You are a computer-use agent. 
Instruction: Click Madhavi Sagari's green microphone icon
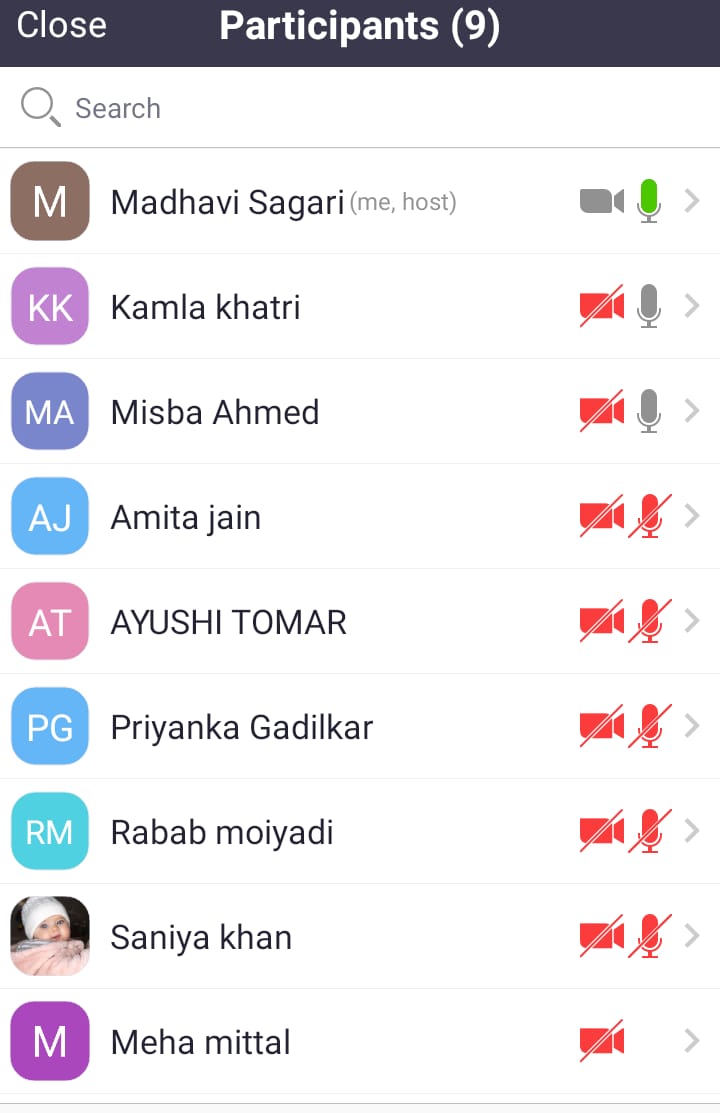(x=649, y=200)
